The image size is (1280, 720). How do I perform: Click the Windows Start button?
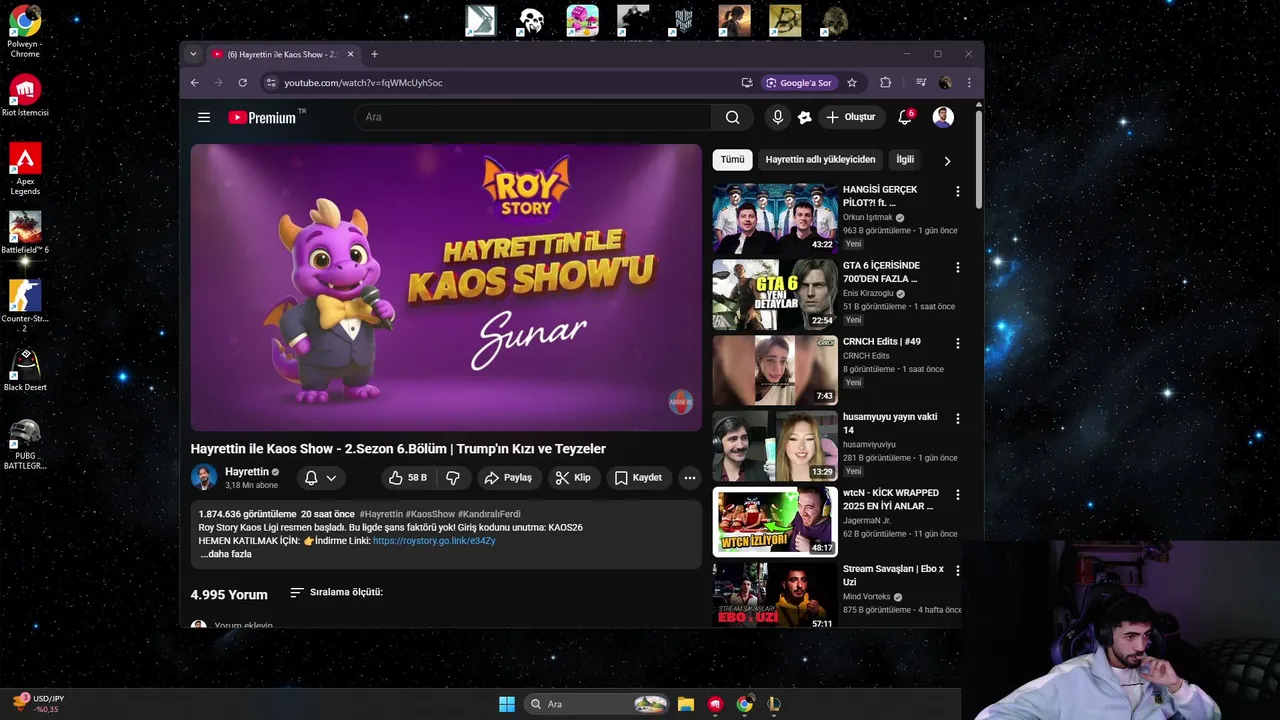coord(507,704)
